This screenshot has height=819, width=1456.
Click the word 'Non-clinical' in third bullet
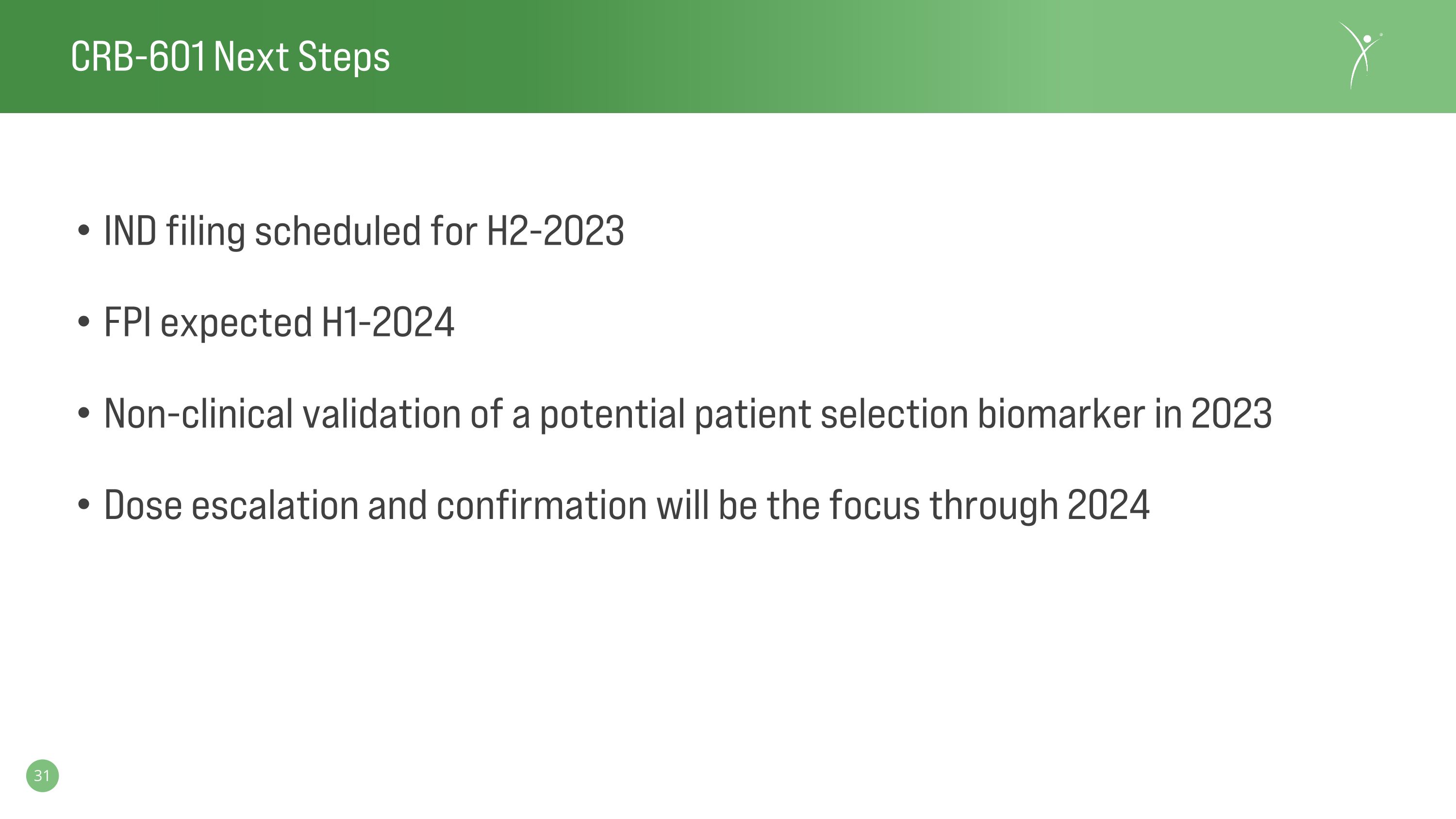[x=199, y=413]
